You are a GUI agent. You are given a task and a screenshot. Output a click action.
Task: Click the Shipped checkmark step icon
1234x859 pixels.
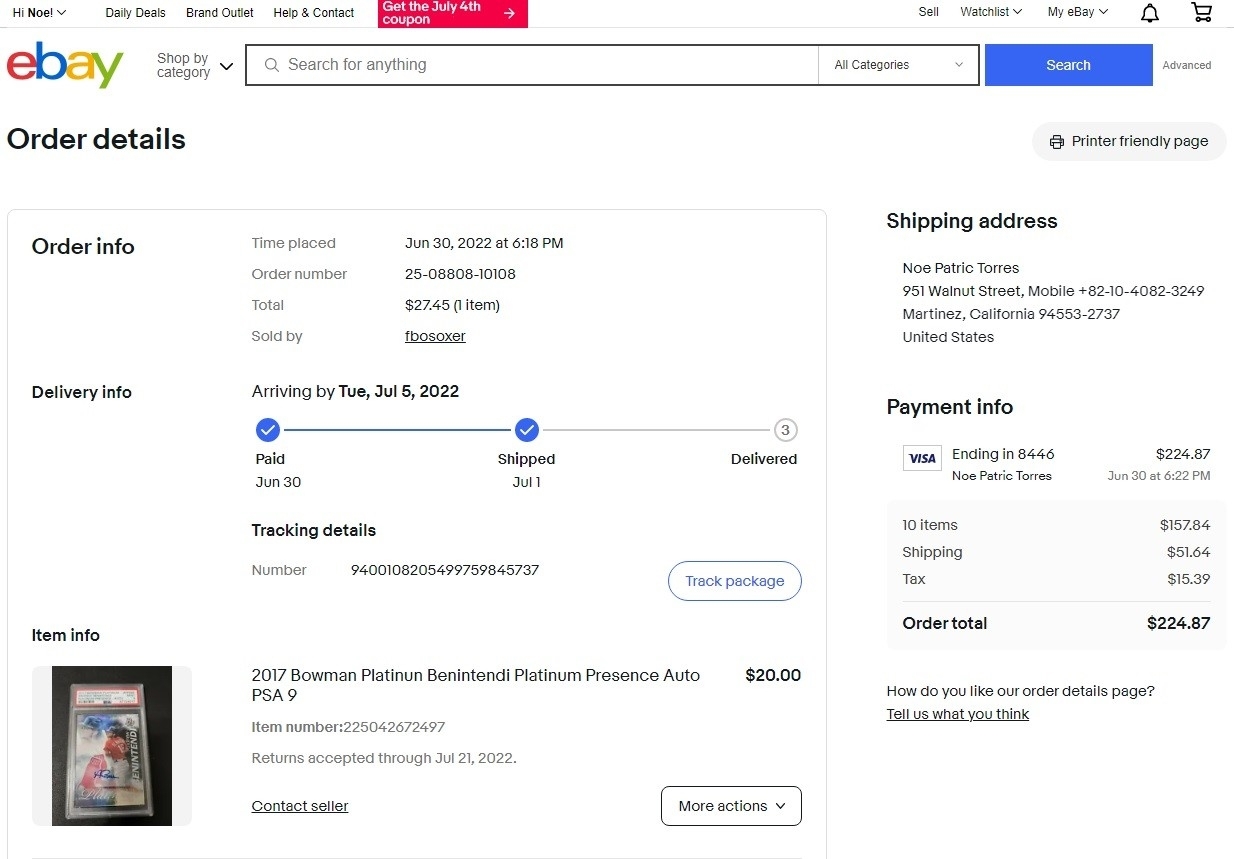527,430
